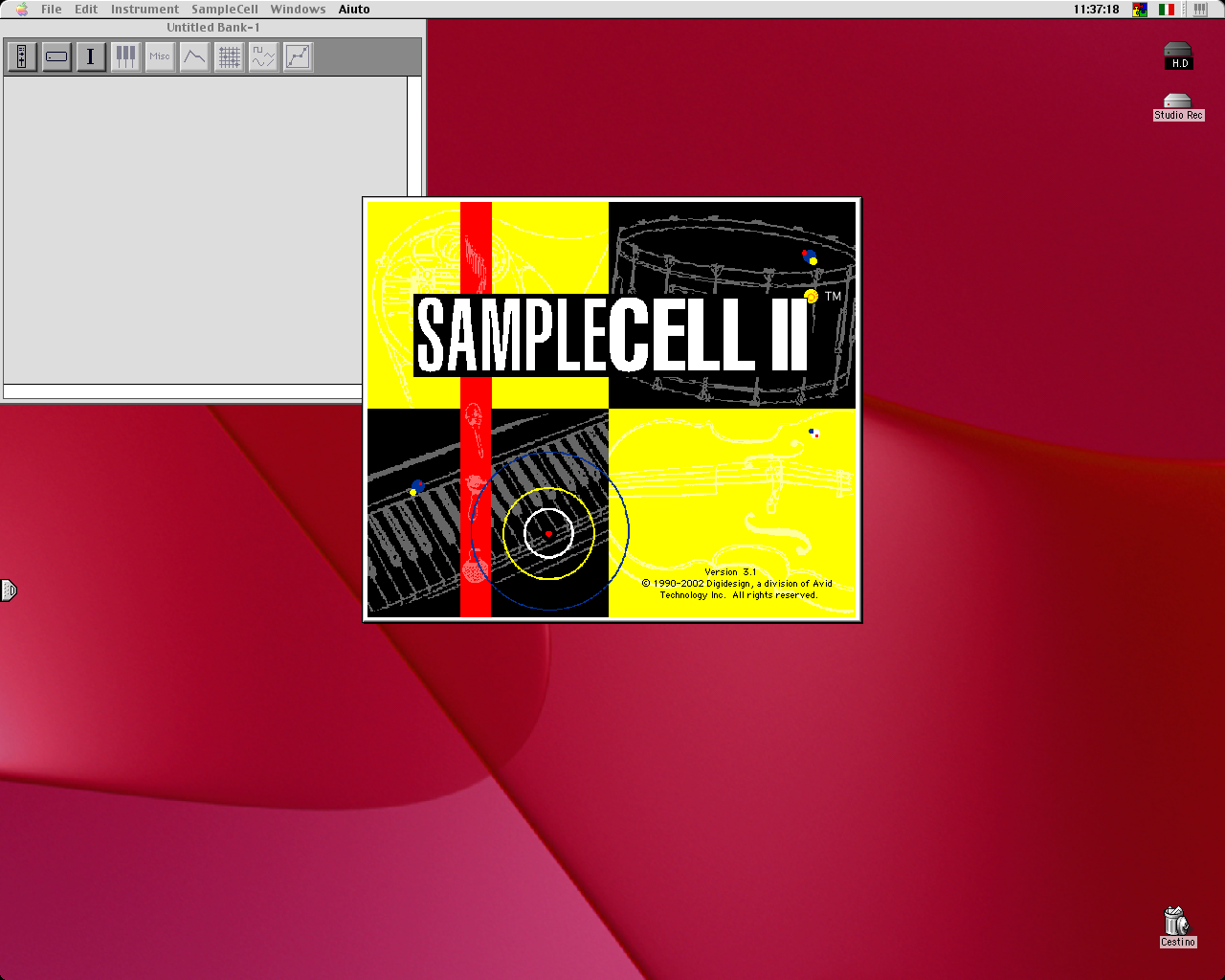Screen dimensions: 1225x980
Task: Open the Edit menu
Action: pyautogui.click(x=86, y=9)
